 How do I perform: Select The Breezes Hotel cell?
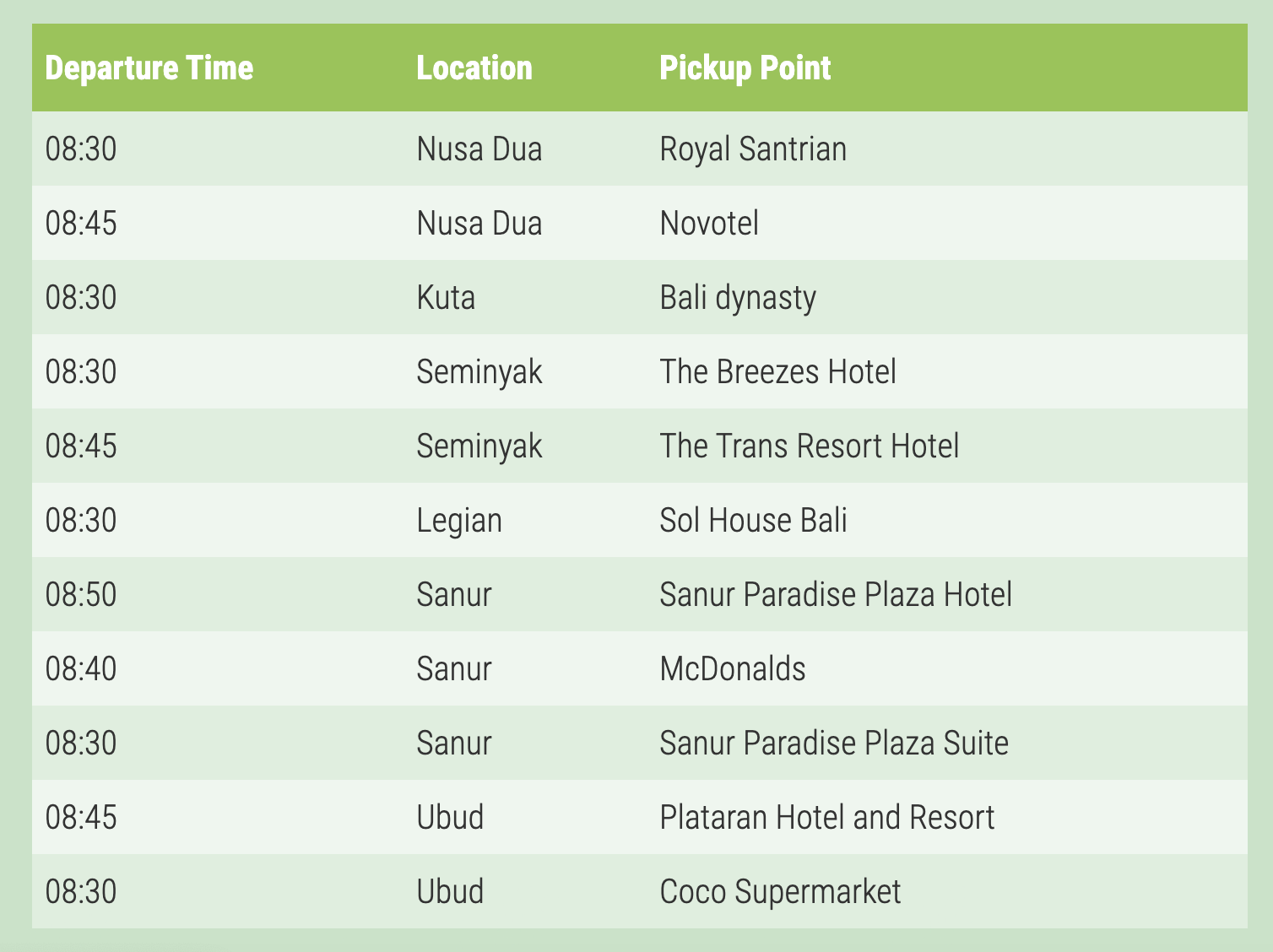(777, 372)
